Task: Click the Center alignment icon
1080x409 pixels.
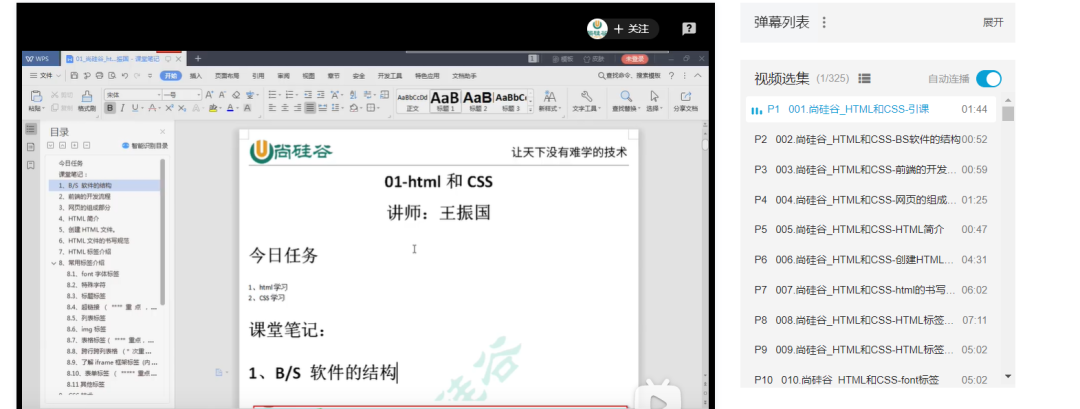Action: click(x=284, y=108)
